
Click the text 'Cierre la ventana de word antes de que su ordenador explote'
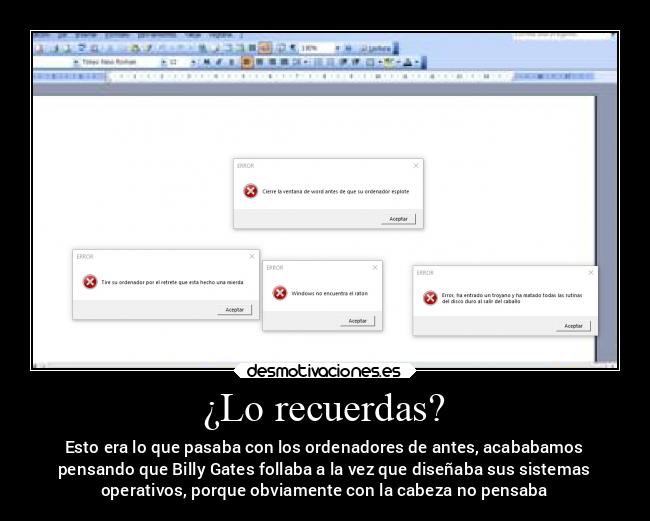tap(336, 191)
